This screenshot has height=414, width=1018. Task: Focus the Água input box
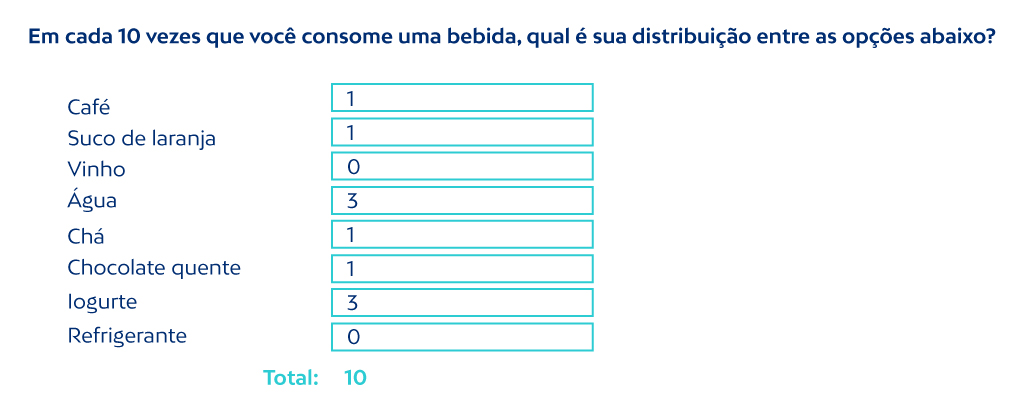click(x=462, y=201)
